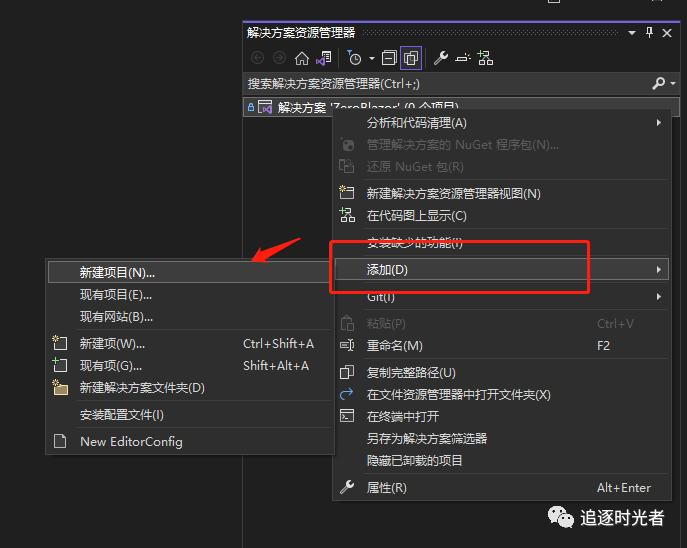687x548 pixels.
Task: Open Properties via the wrench toolbar icon
Action: point(440,58)
